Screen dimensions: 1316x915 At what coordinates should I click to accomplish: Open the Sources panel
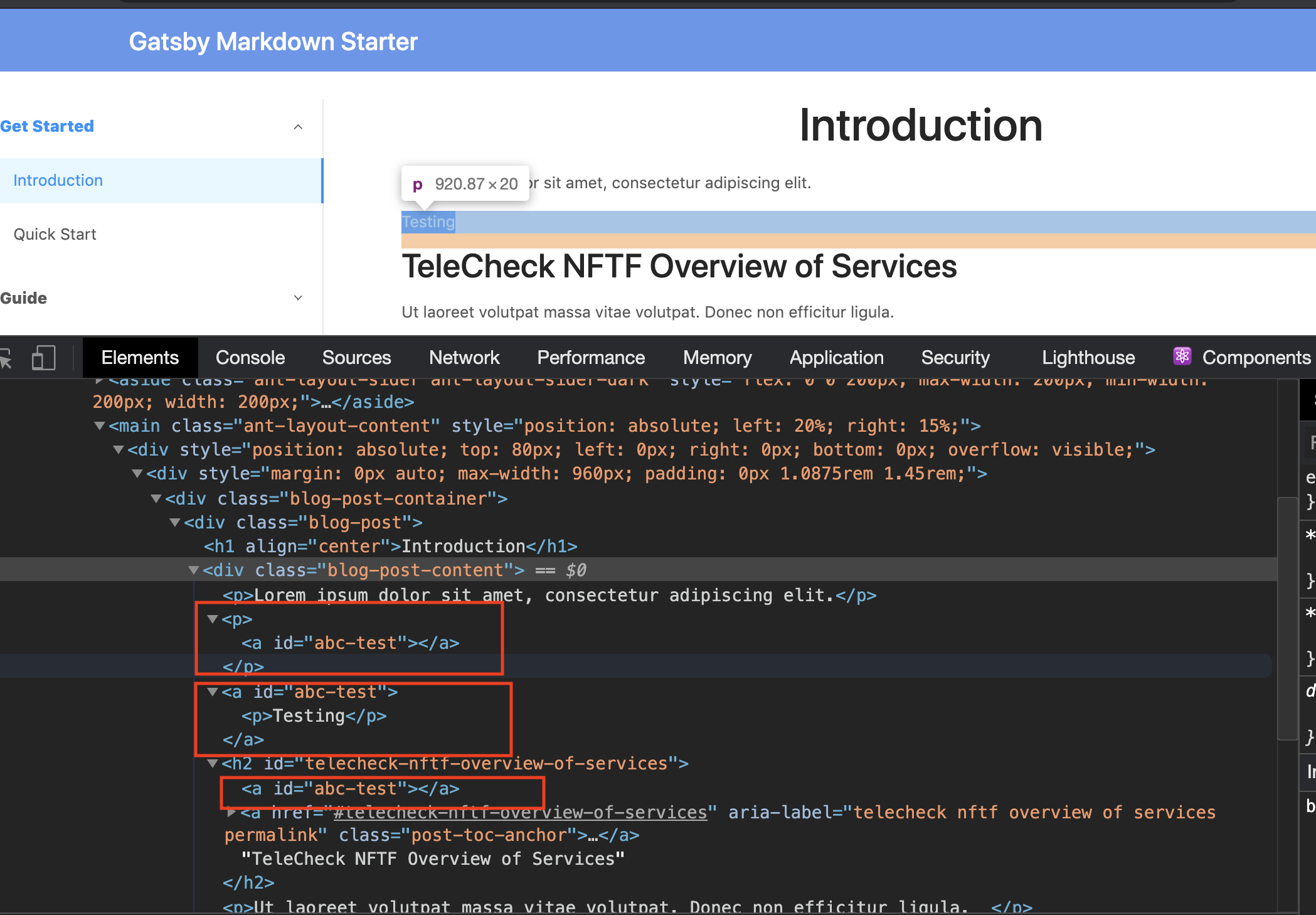pos(356,358)
